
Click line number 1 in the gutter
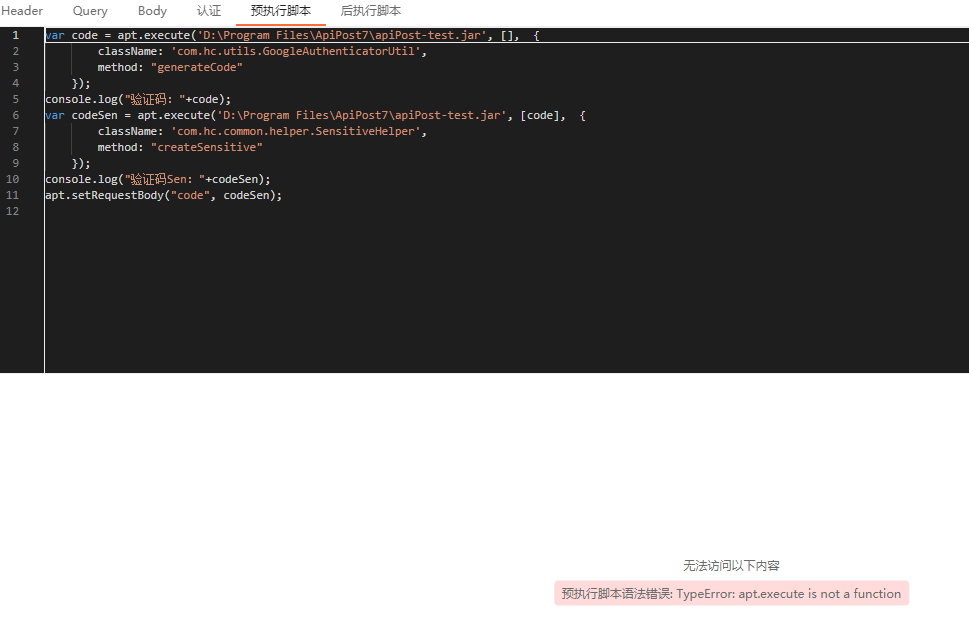15,35
